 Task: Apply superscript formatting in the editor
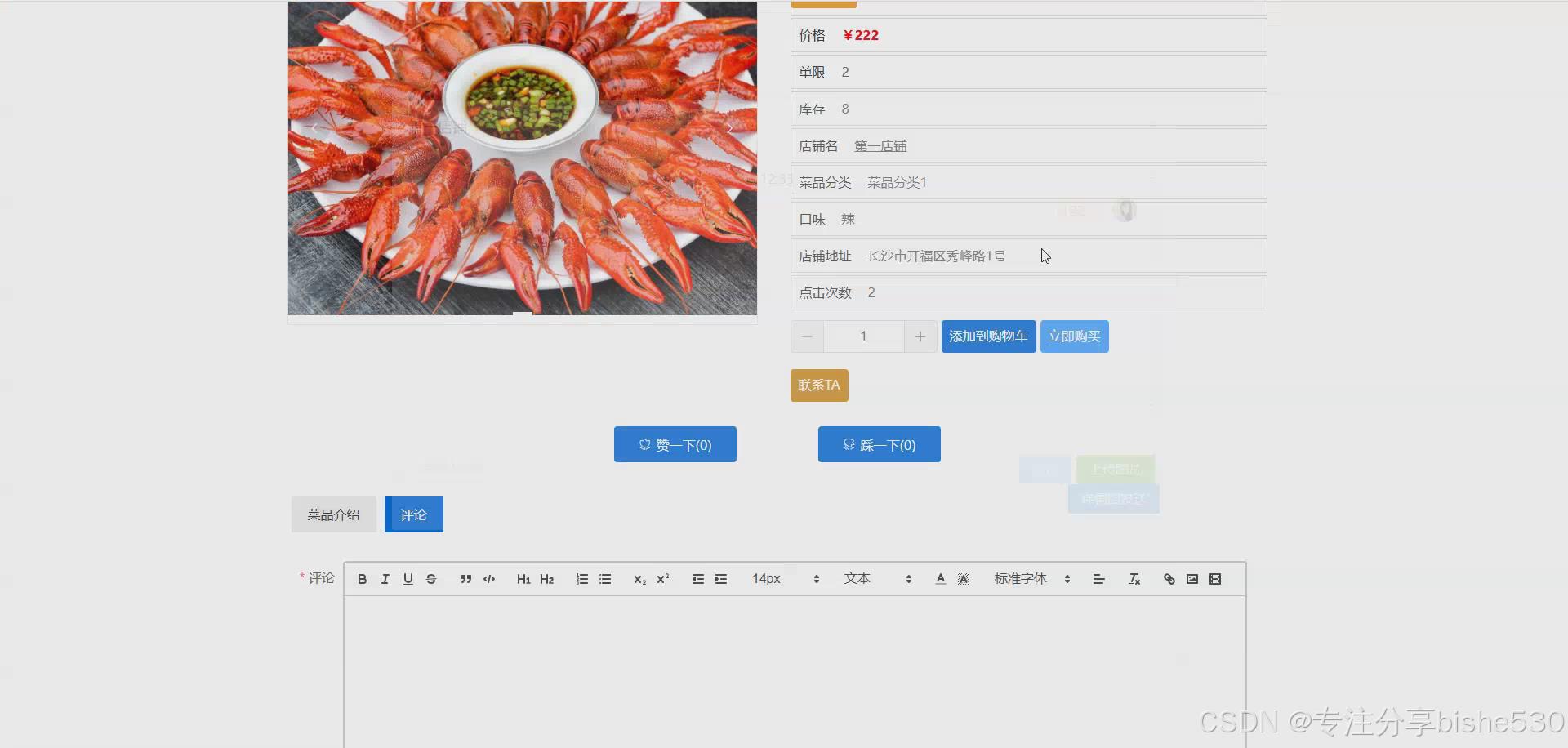(662, 578)
